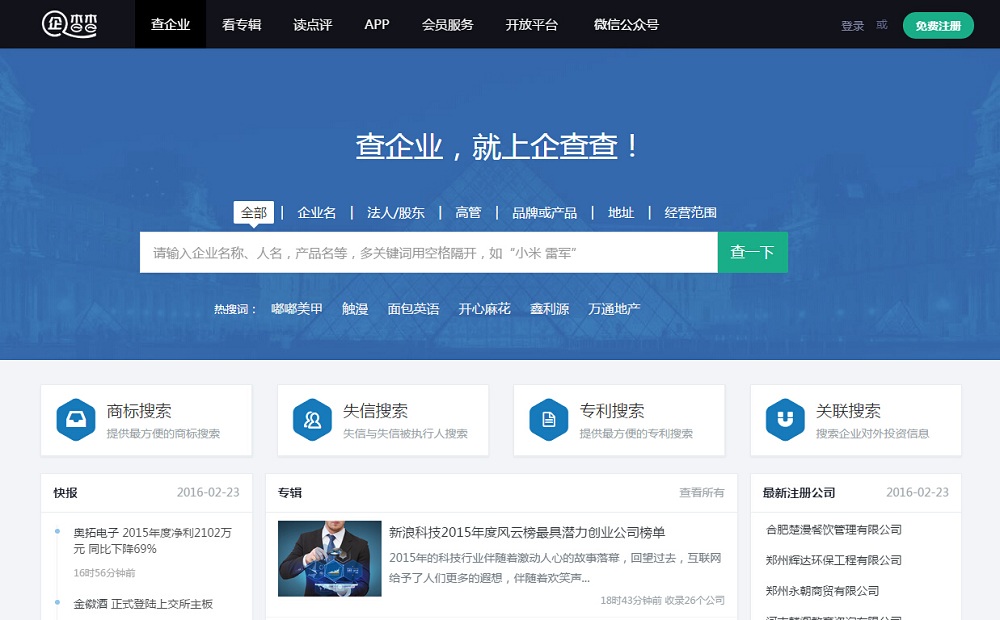Click 查看所有 in the 专辑 panel
The height and width of the screenshot is (620, 1000).
pos(702,492)
